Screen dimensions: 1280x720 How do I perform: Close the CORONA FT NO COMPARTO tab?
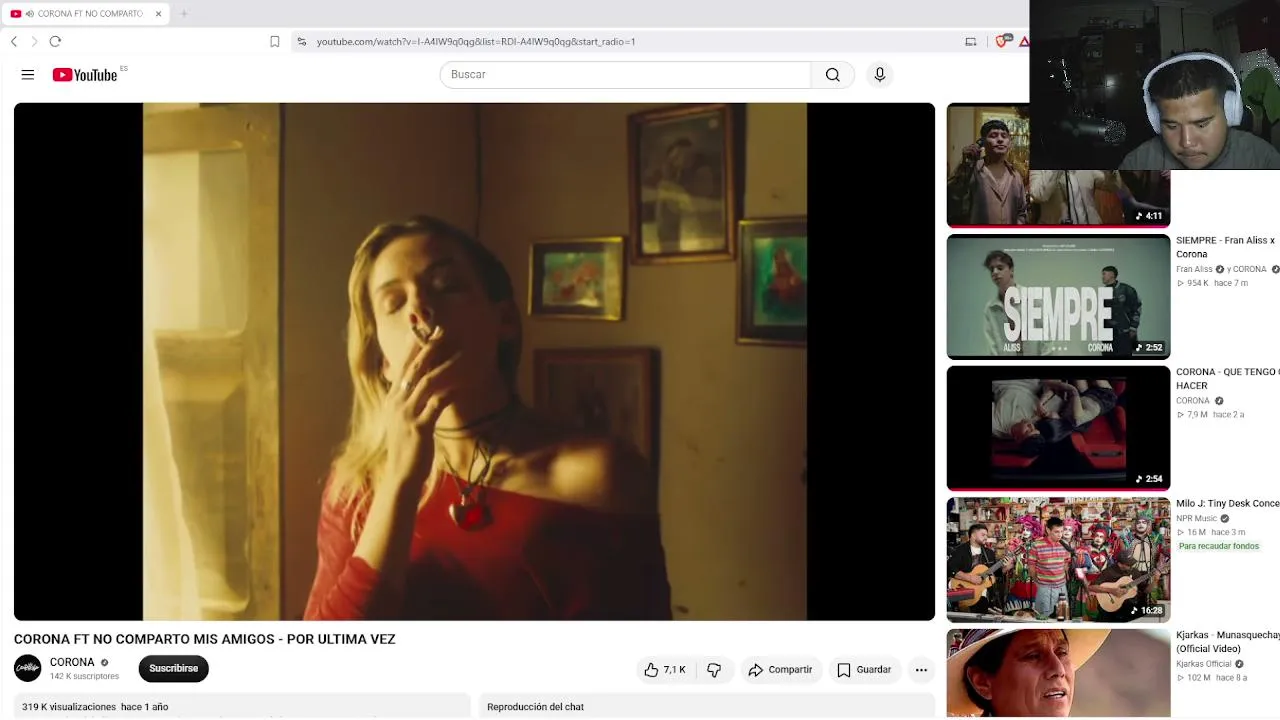click(x=158, y=14)
